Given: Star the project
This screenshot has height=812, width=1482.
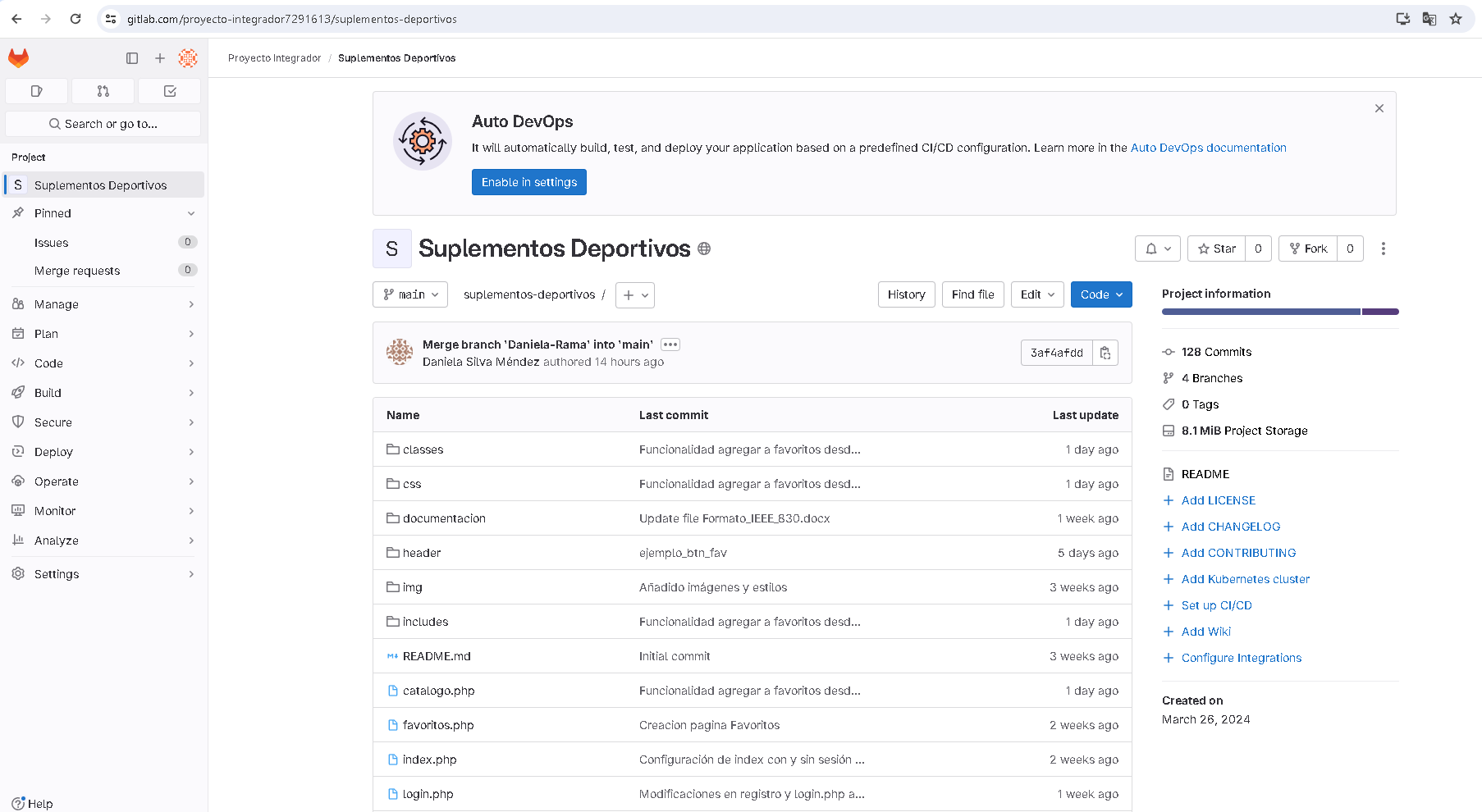Looking at the screenshot, I should [x=1216, y=249].
